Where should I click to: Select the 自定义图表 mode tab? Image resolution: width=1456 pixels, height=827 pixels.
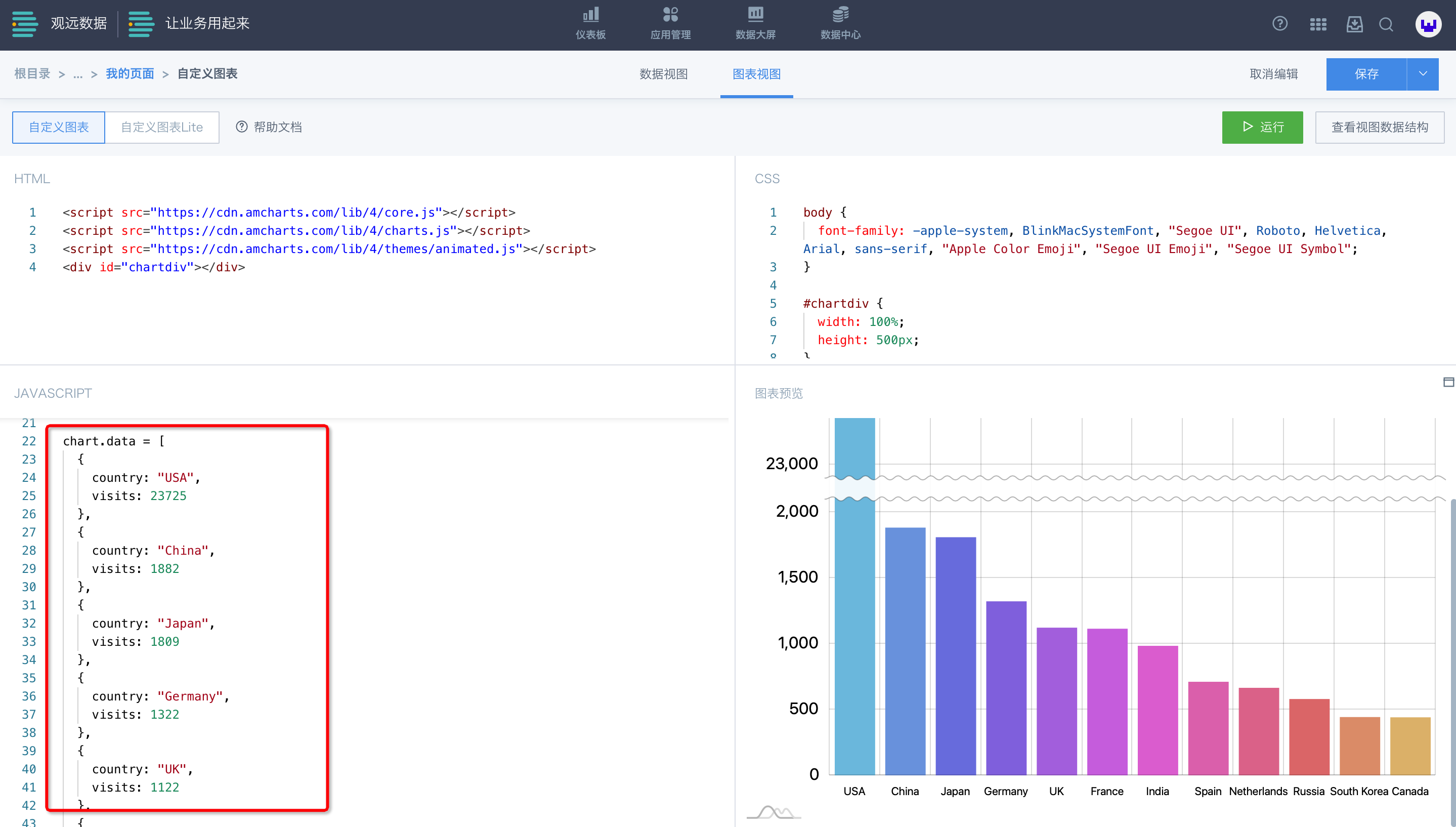(59, 127)
